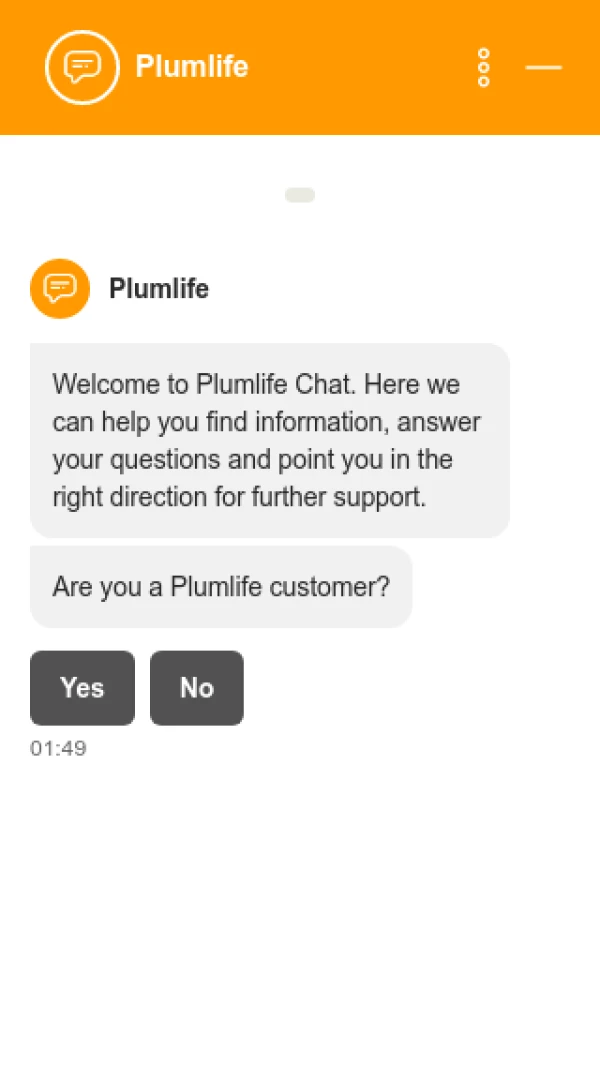
Task: Click the chat bubble logo in orange header
Action: (x=82, y=67)
